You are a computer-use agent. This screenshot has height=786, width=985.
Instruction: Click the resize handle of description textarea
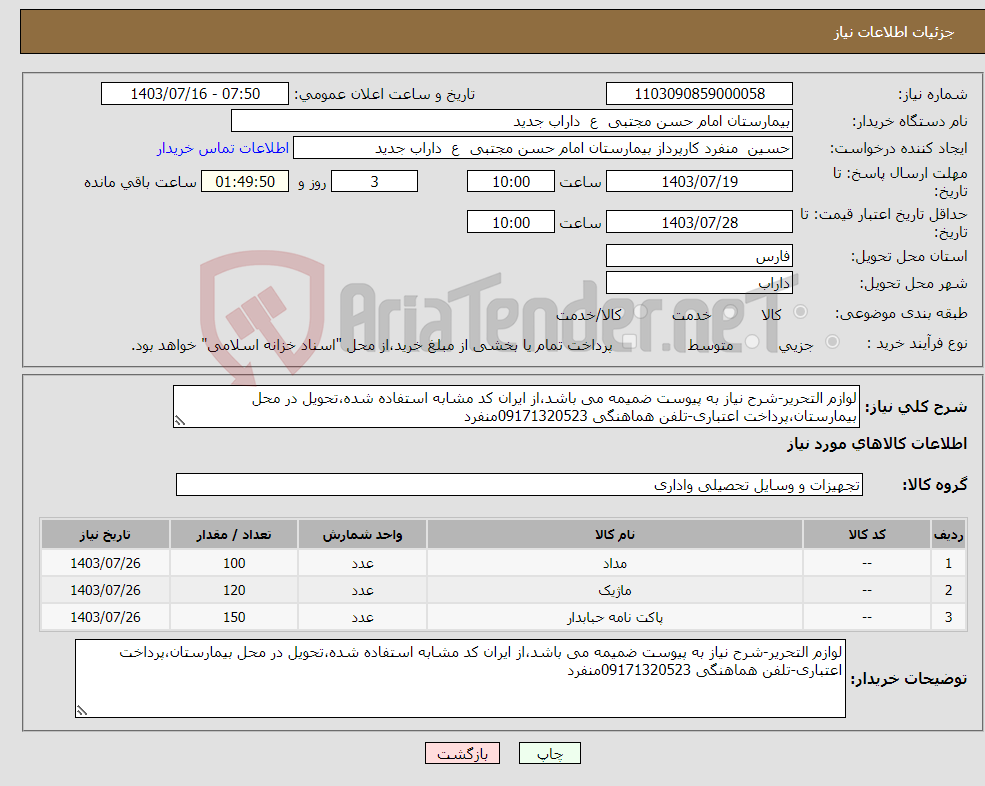[180, 421]
